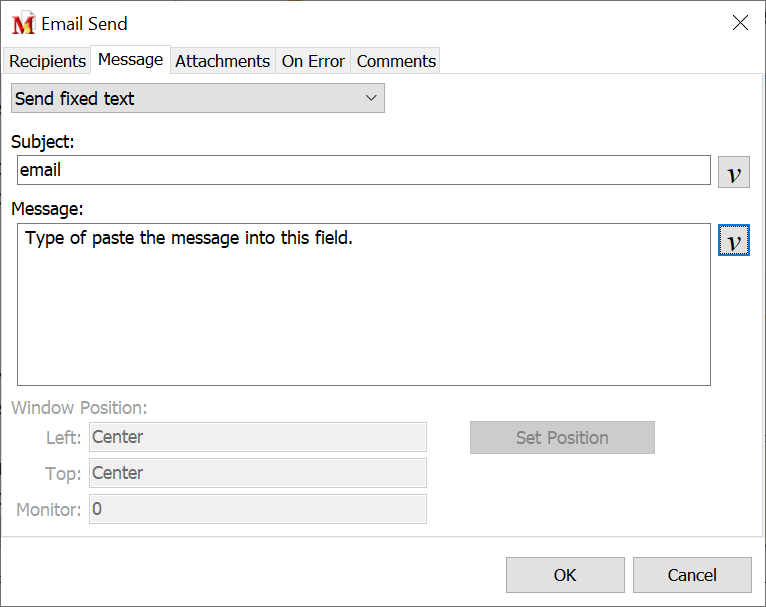This screenshot has height=607, width=766.
Task: Click the Left window position field
Action: (x=258, y=437)
